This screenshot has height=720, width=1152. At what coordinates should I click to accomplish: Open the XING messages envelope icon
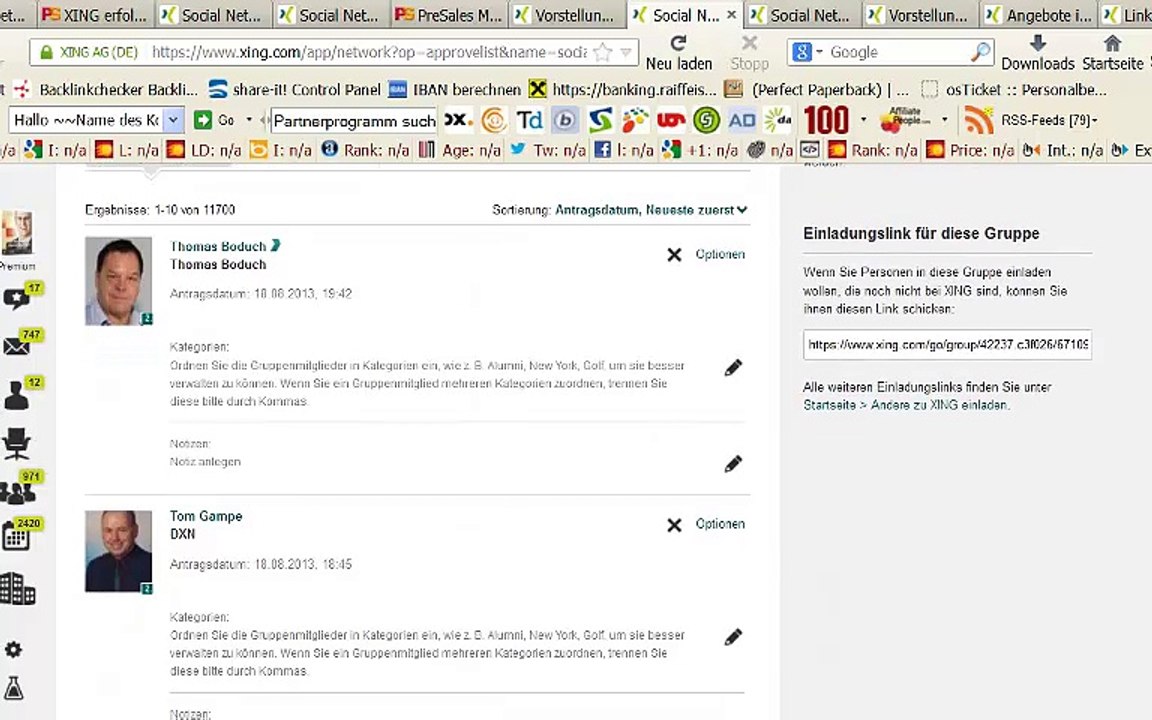[x=17, y=346]
